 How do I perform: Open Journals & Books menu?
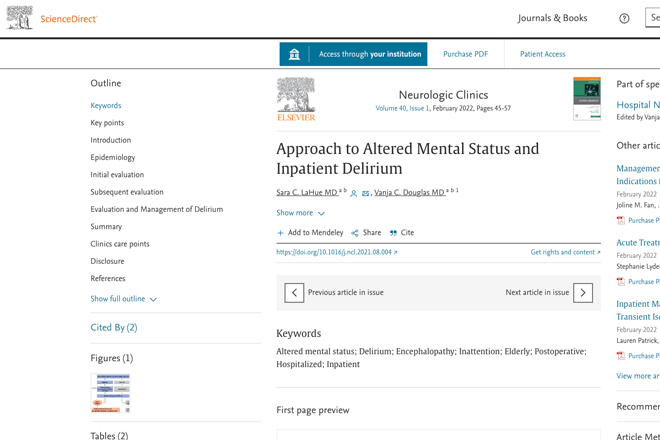552,18
